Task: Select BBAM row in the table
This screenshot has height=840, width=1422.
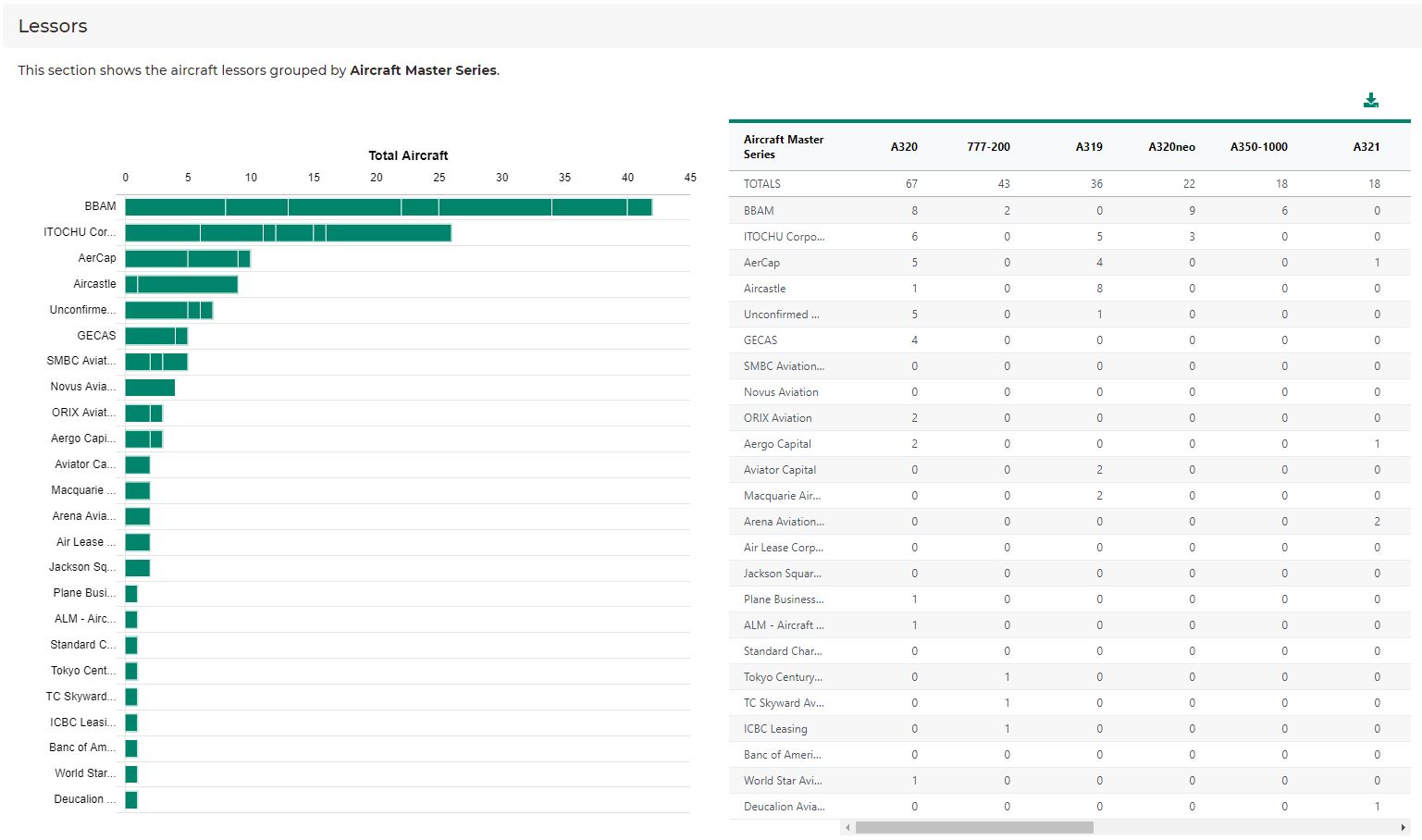Action: 1070,211
